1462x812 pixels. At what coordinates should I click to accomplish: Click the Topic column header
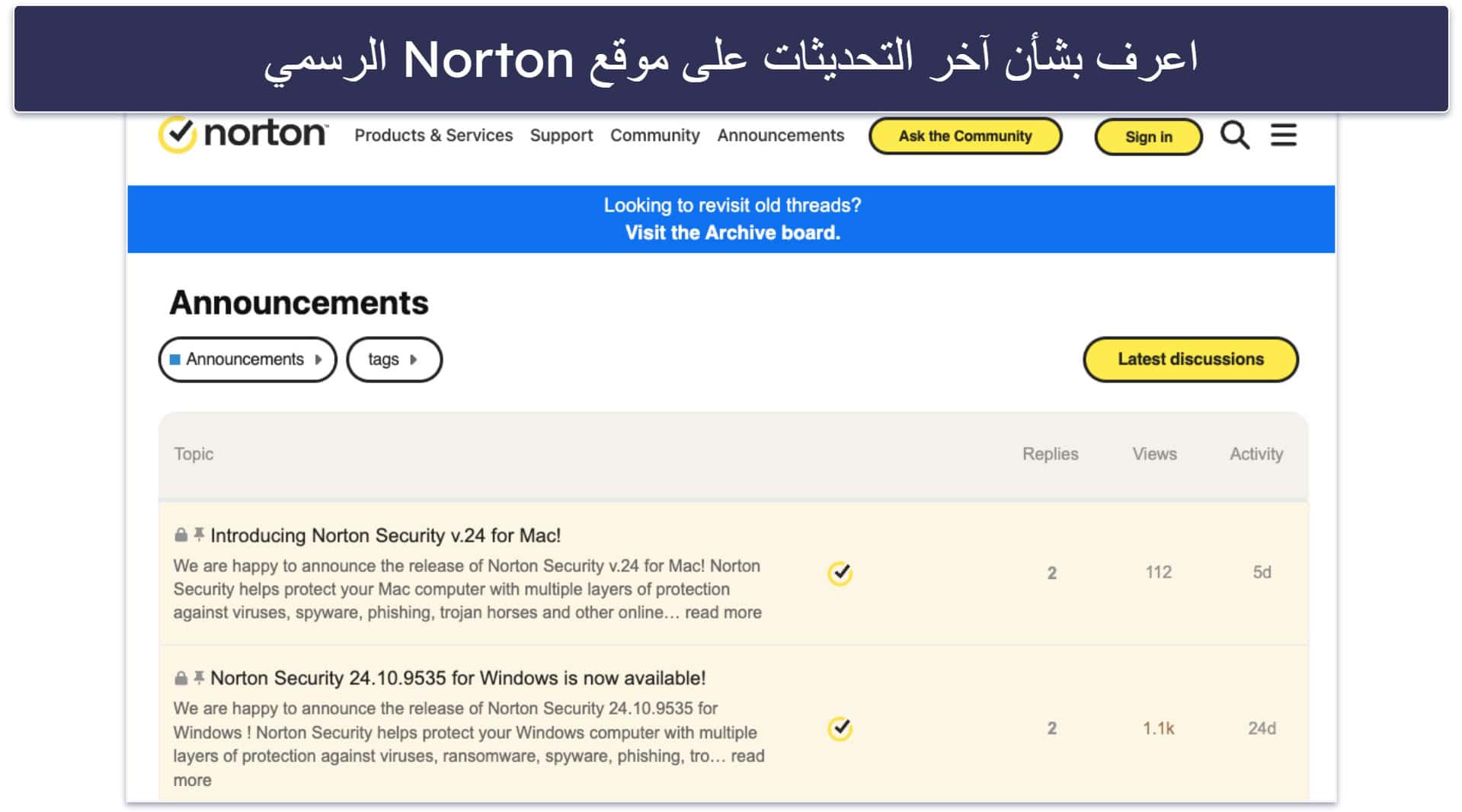click(194, 454)
